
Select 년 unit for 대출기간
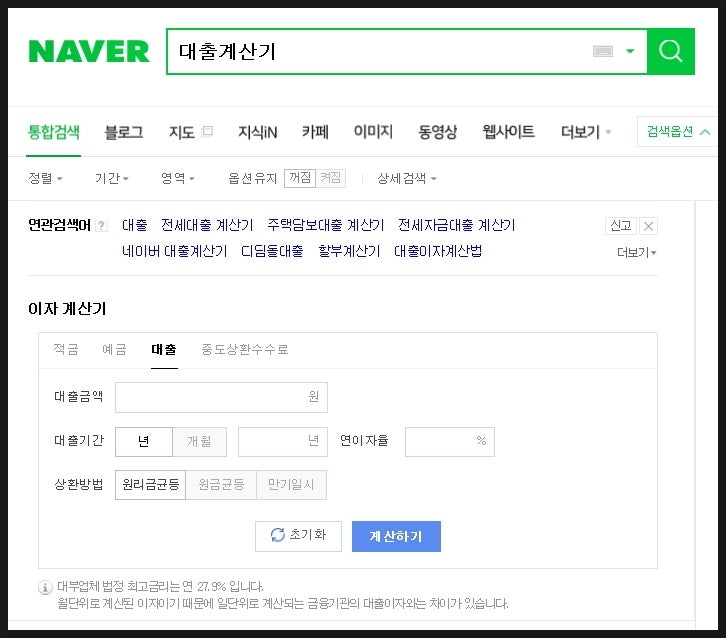[144, 442]
